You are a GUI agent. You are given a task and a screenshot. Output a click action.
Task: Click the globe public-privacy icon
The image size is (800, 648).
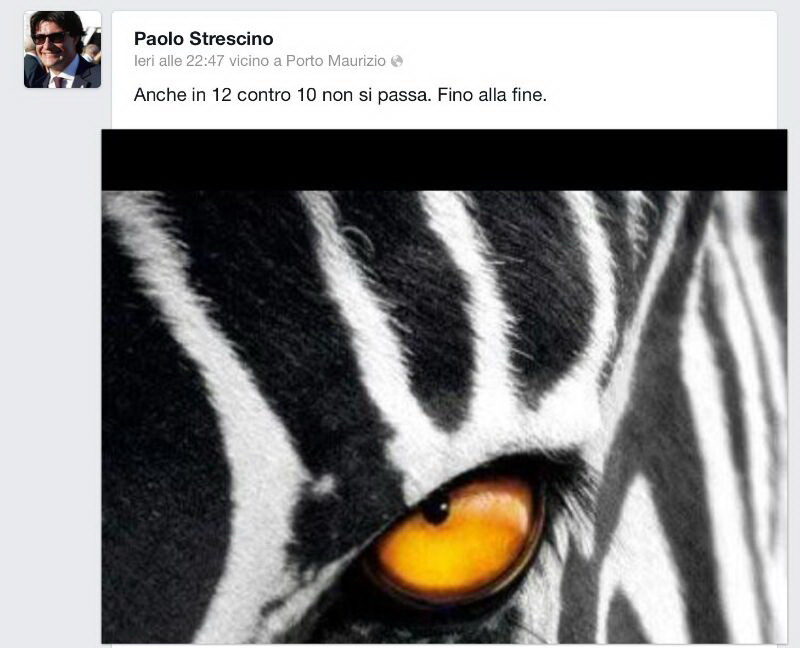397,61
